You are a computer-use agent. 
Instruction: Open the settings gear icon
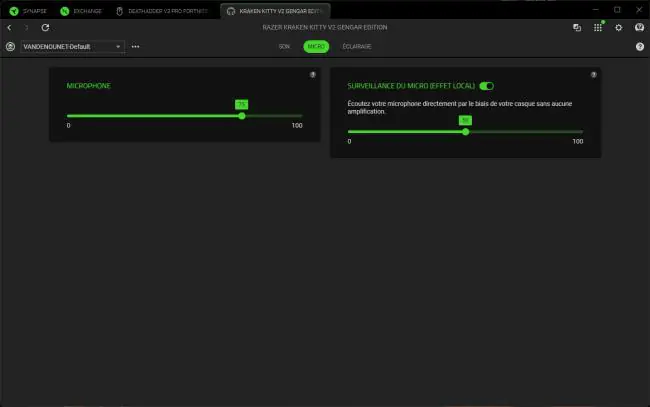618,27
